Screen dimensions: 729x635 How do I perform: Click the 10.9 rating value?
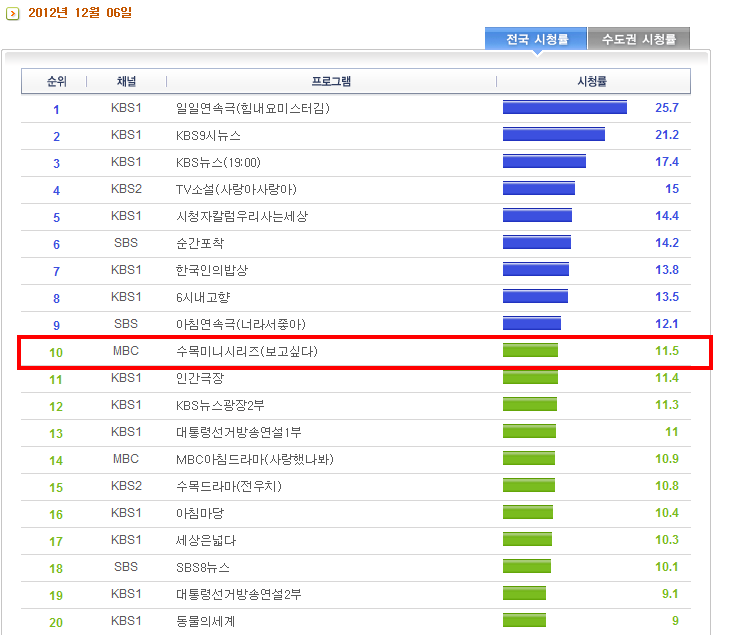coord(667,458)
